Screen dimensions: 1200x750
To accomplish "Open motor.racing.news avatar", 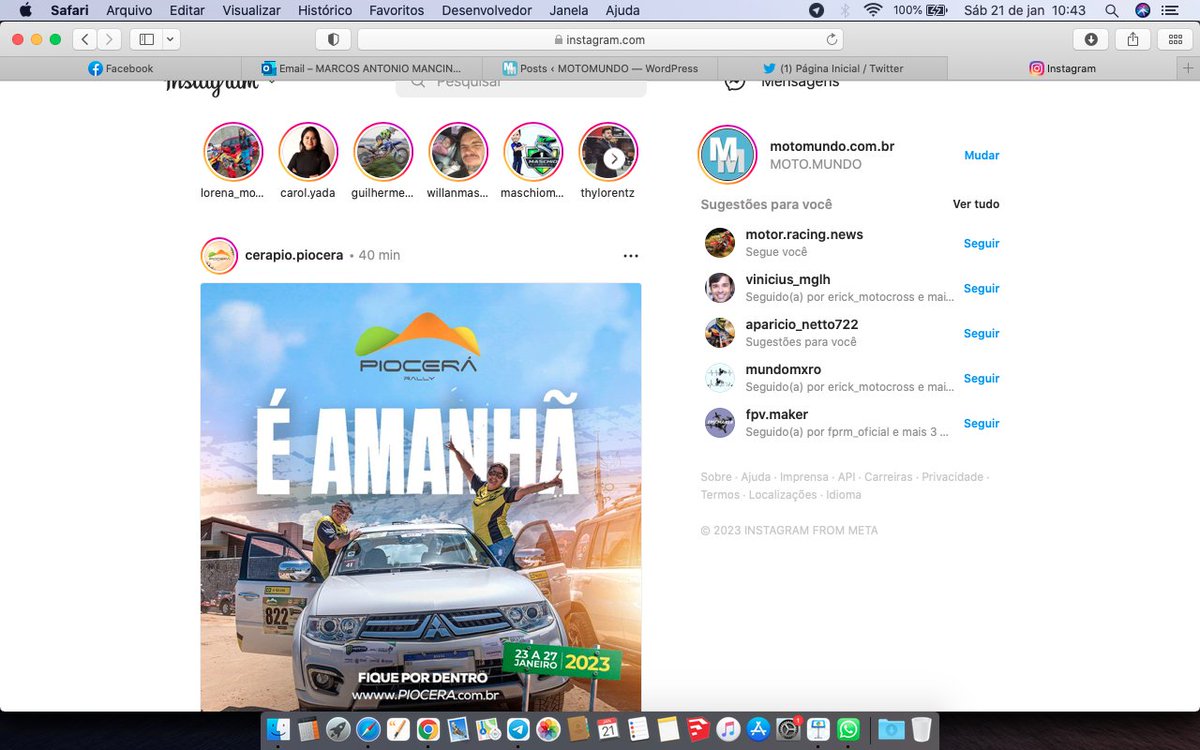I will coord(720,243).
